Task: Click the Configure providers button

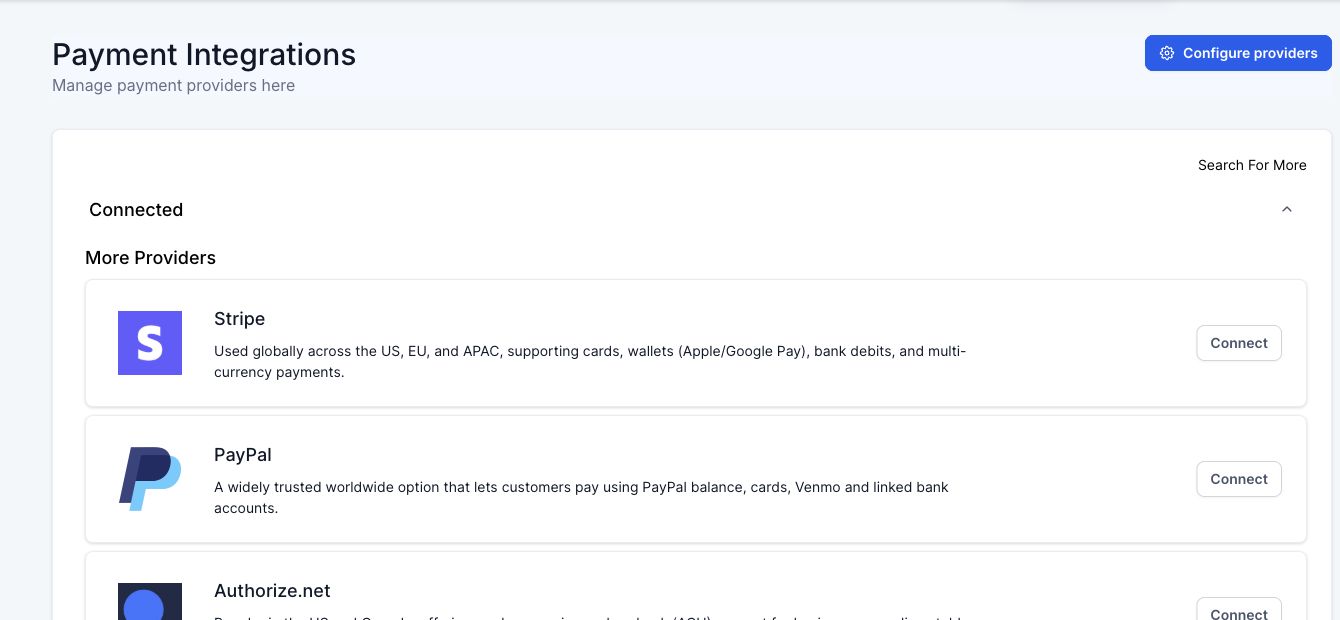Action: point(1238,53)
